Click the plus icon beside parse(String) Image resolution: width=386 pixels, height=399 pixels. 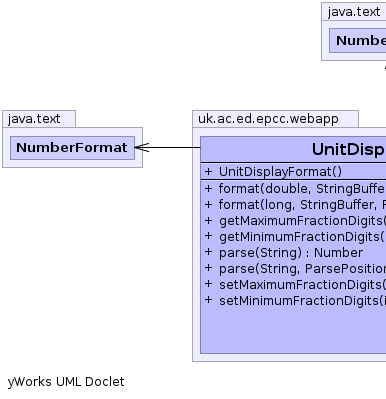click(209, 252)
